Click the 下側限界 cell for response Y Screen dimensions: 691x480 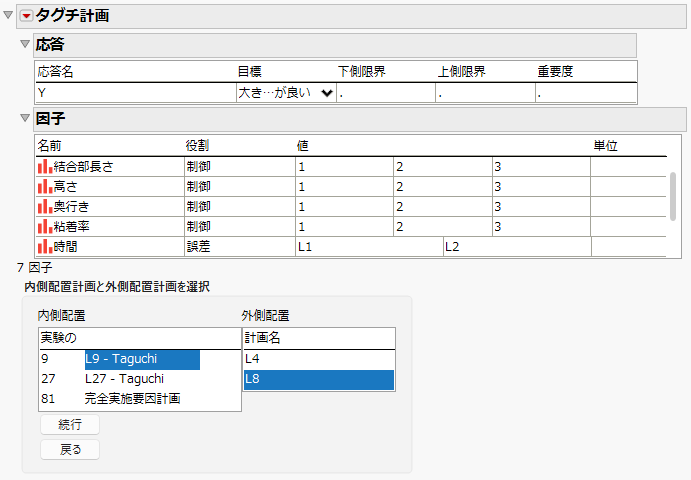386,93
